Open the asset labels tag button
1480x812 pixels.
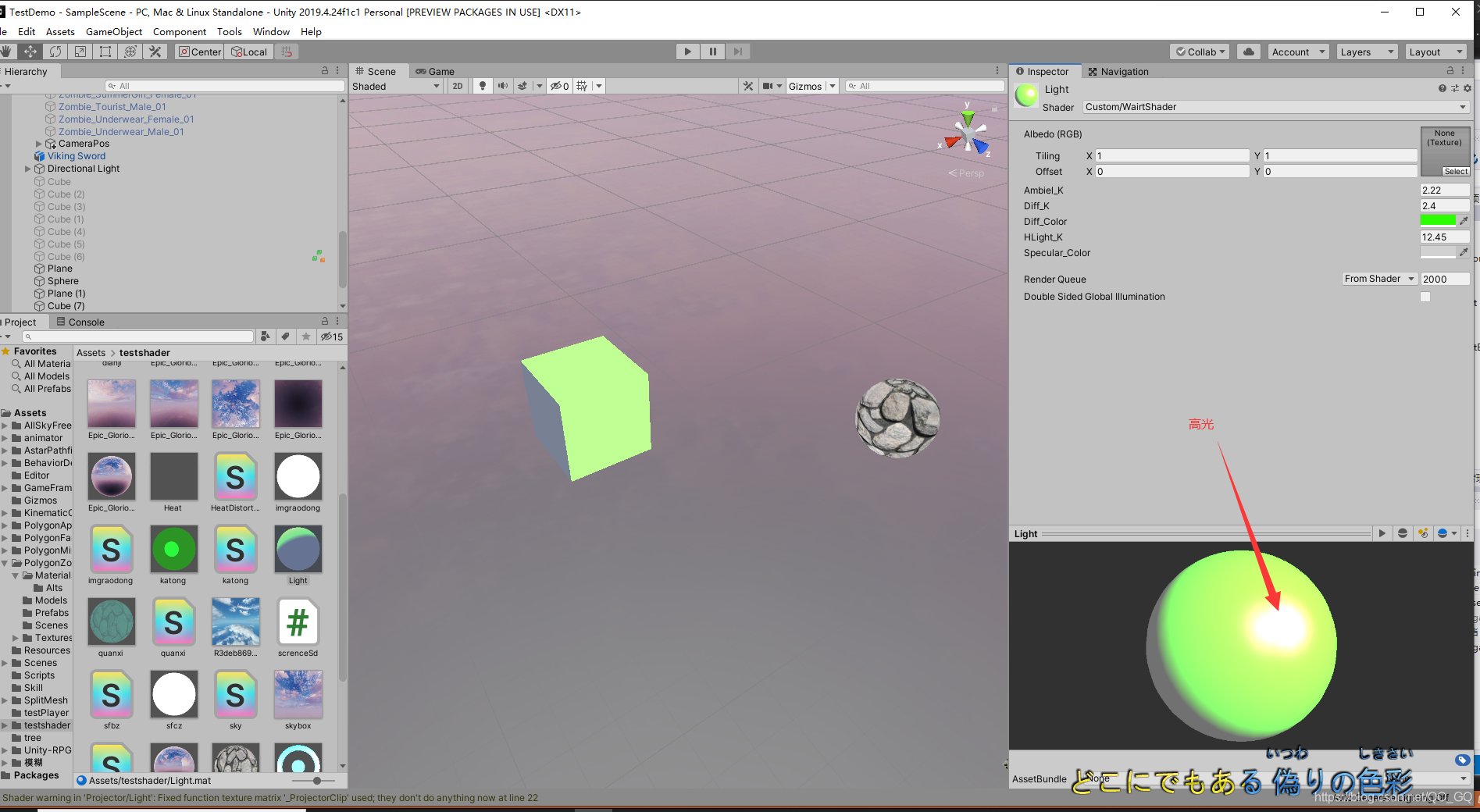tap(1462, 760)
